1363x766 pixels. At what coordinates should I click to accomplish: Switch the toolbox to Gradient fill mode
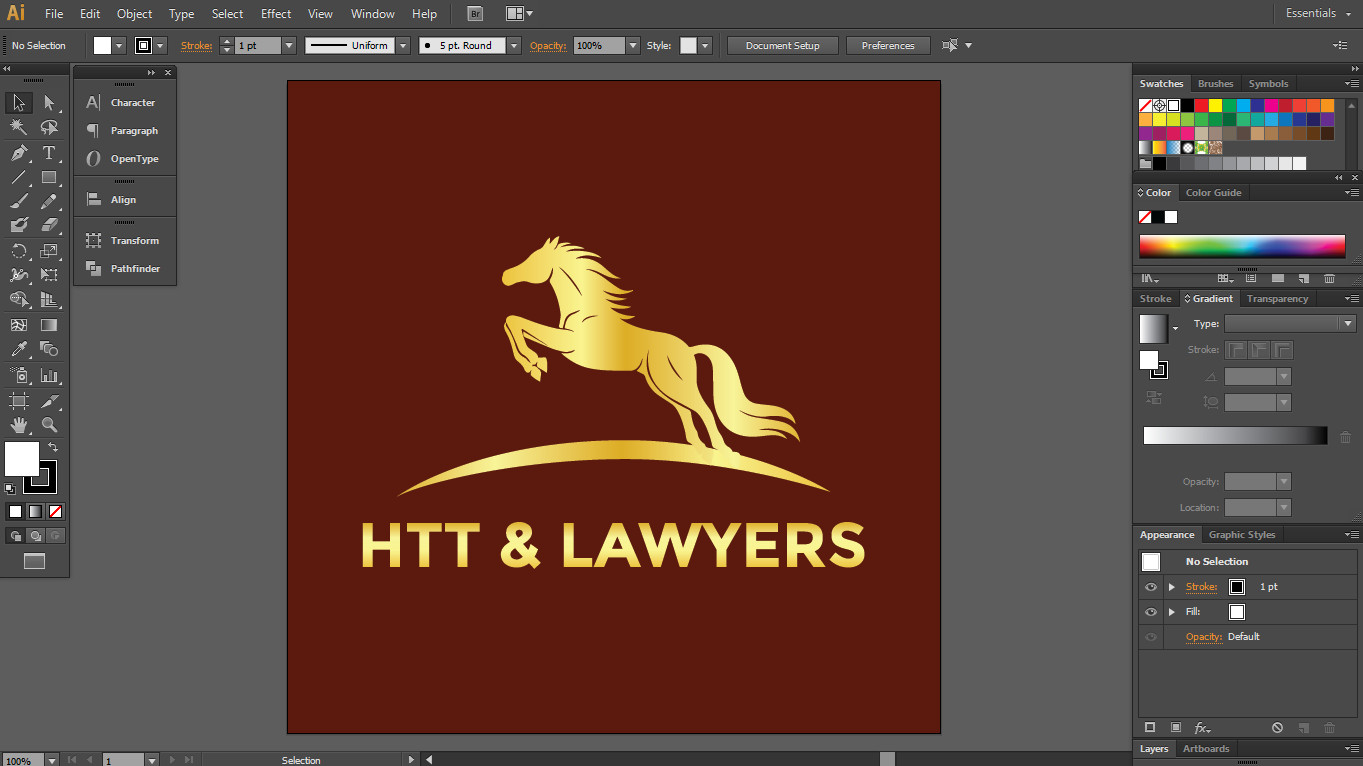[35, 511]
